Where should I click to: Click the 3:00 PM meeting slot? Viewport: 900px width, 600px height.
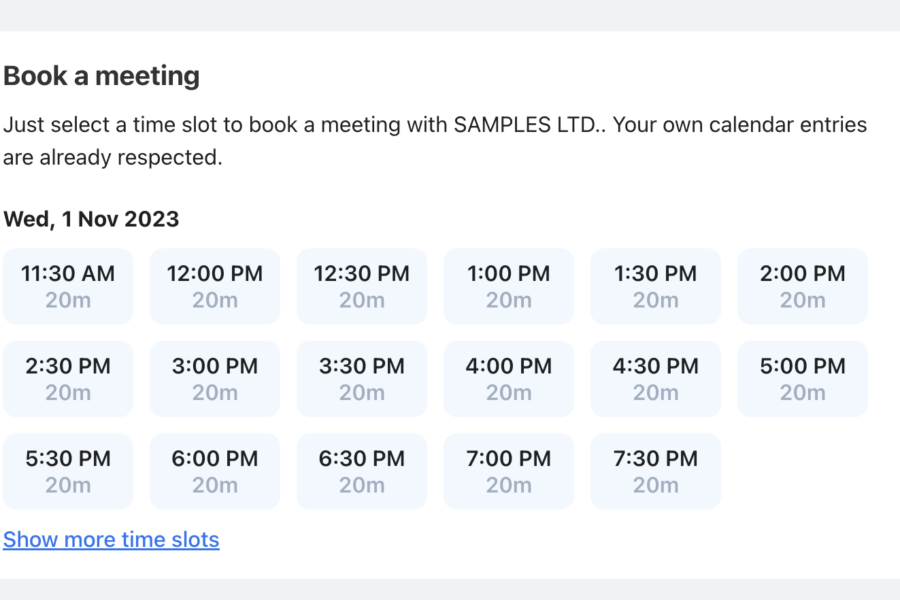tap(215, 379)
